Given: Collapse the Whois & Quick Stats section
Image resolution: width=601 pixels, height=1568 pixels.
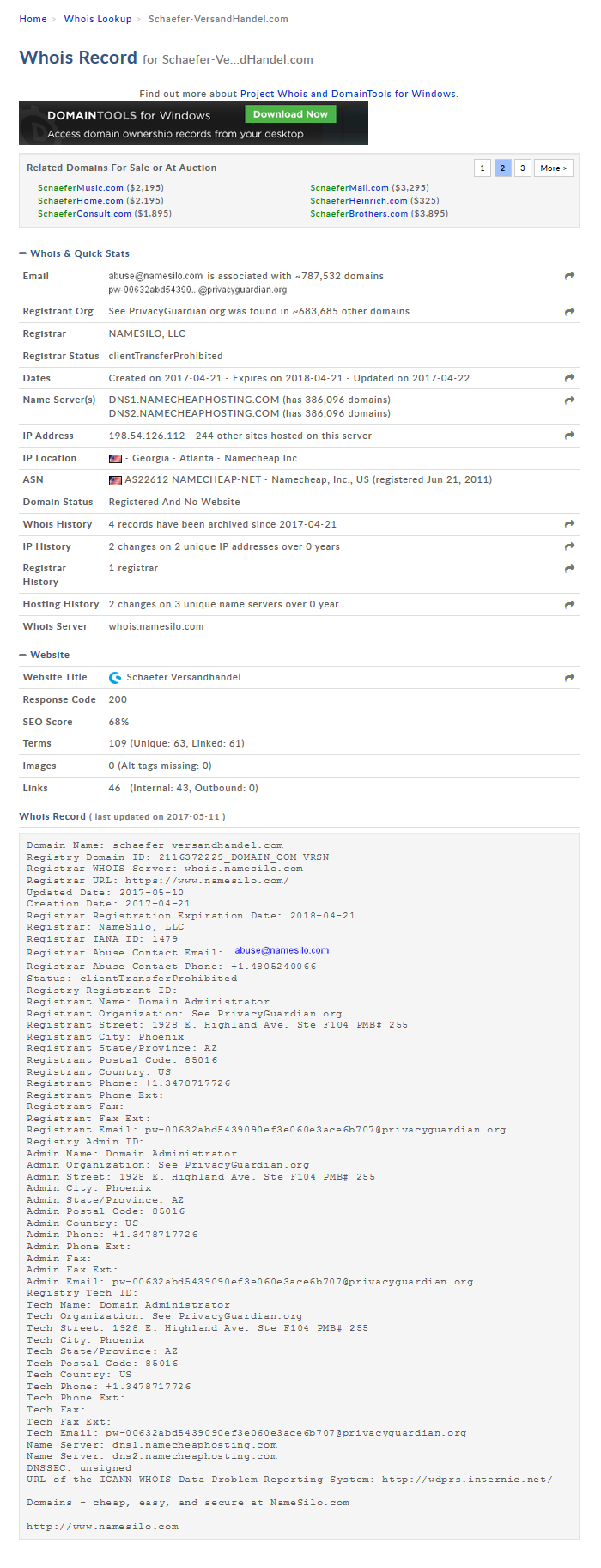Looking at the screenshot, I should click(x=23, y=254).
